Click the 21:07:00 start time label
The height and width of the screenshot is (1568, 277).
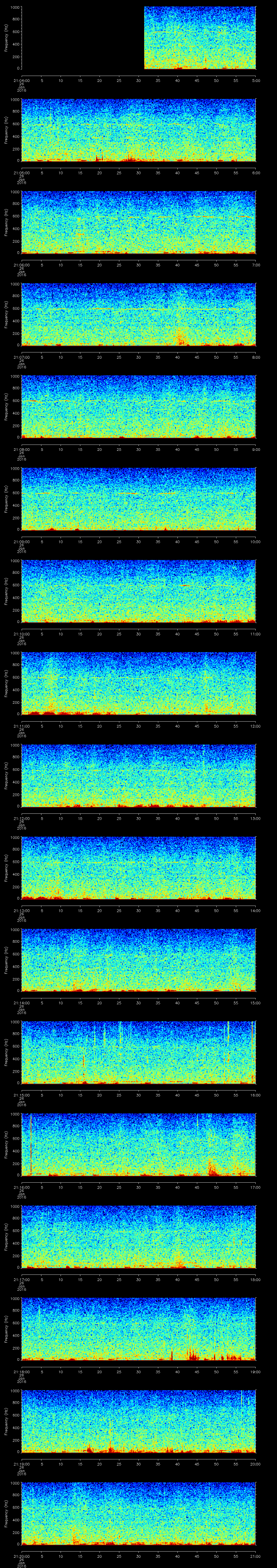click(21, 357)
